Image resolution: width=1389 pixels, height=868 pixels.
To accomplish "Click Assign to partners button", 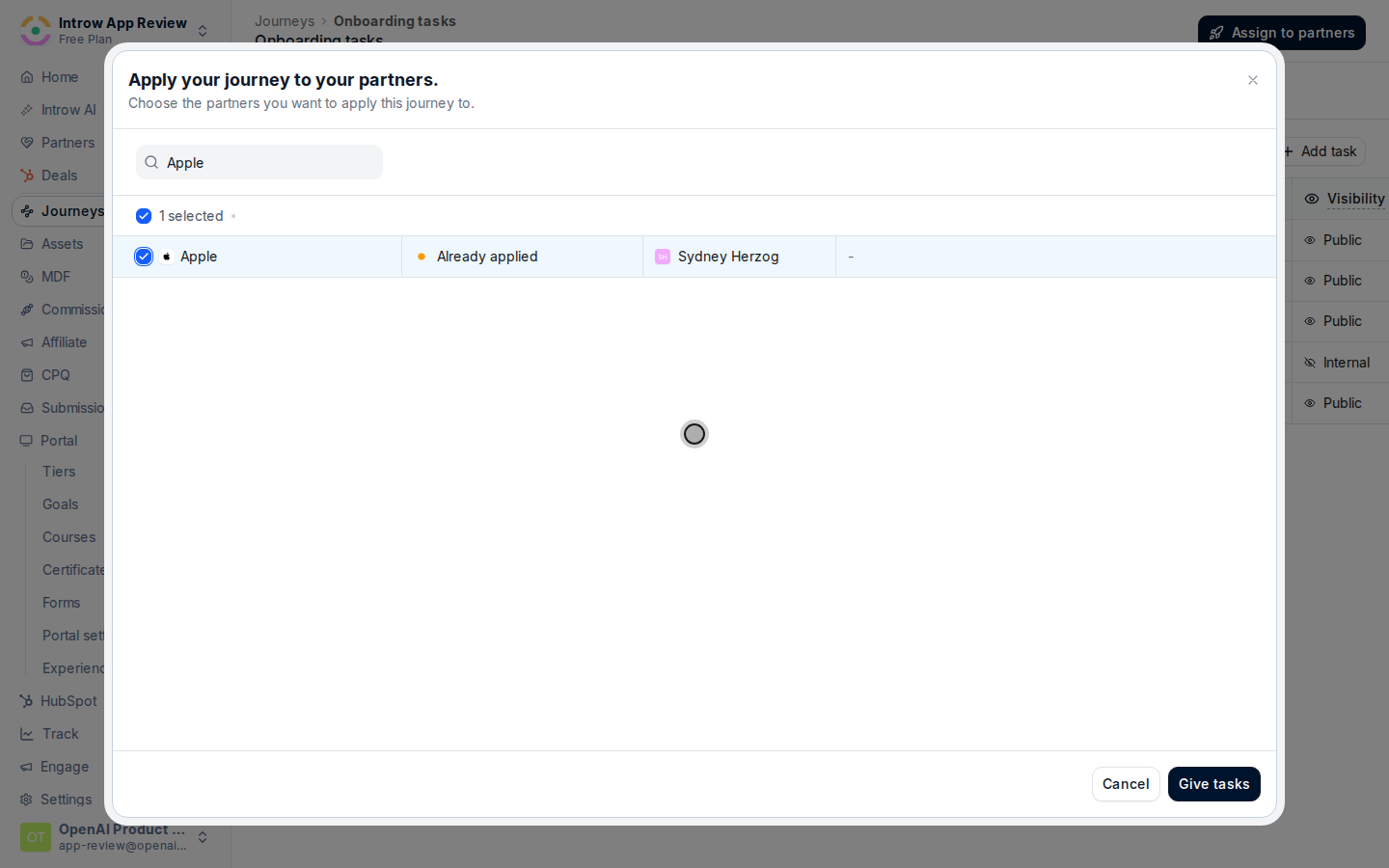I will pos(1282,33).
